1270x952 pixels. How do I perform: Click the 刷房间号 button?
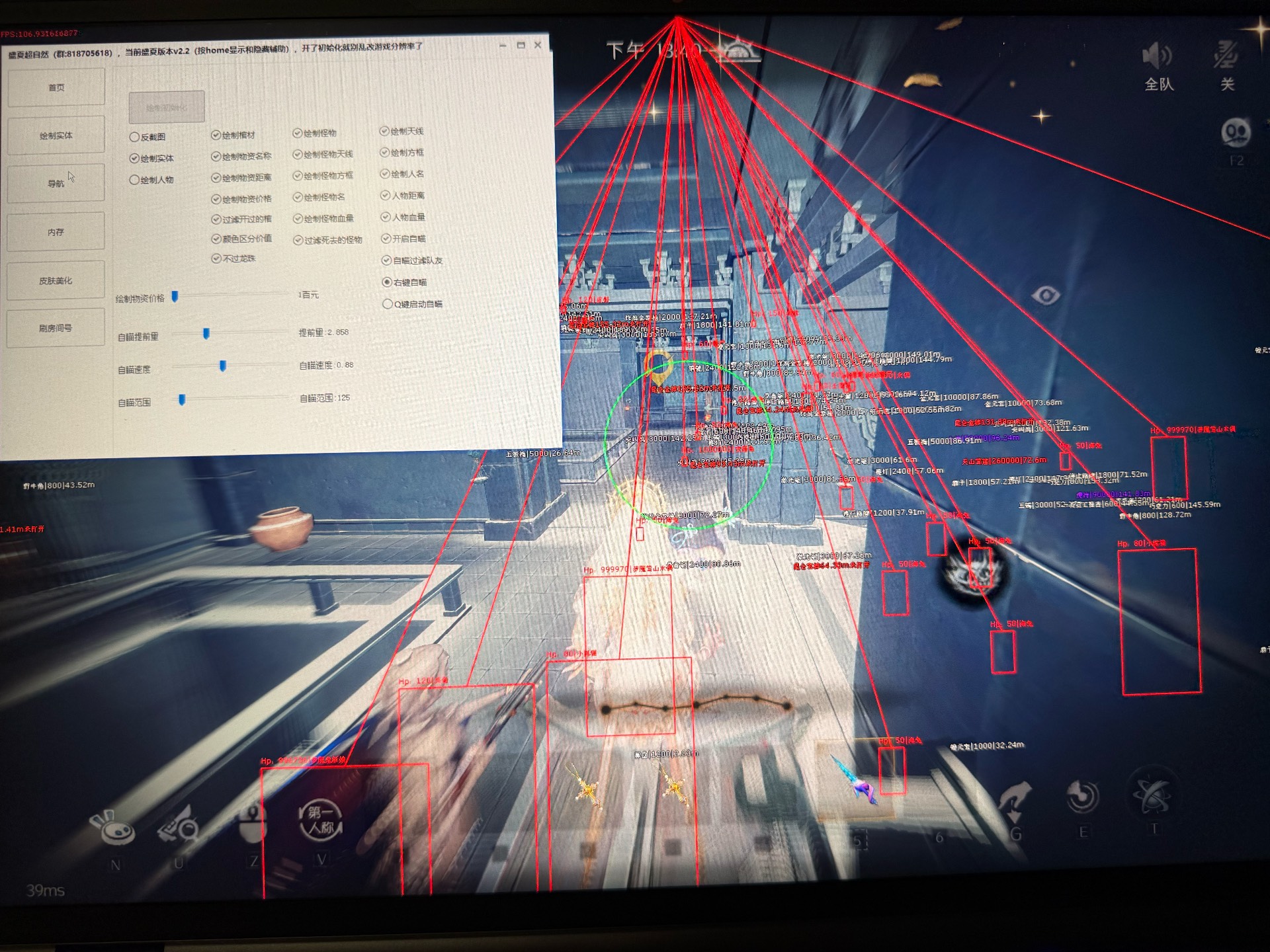[56, 328]
